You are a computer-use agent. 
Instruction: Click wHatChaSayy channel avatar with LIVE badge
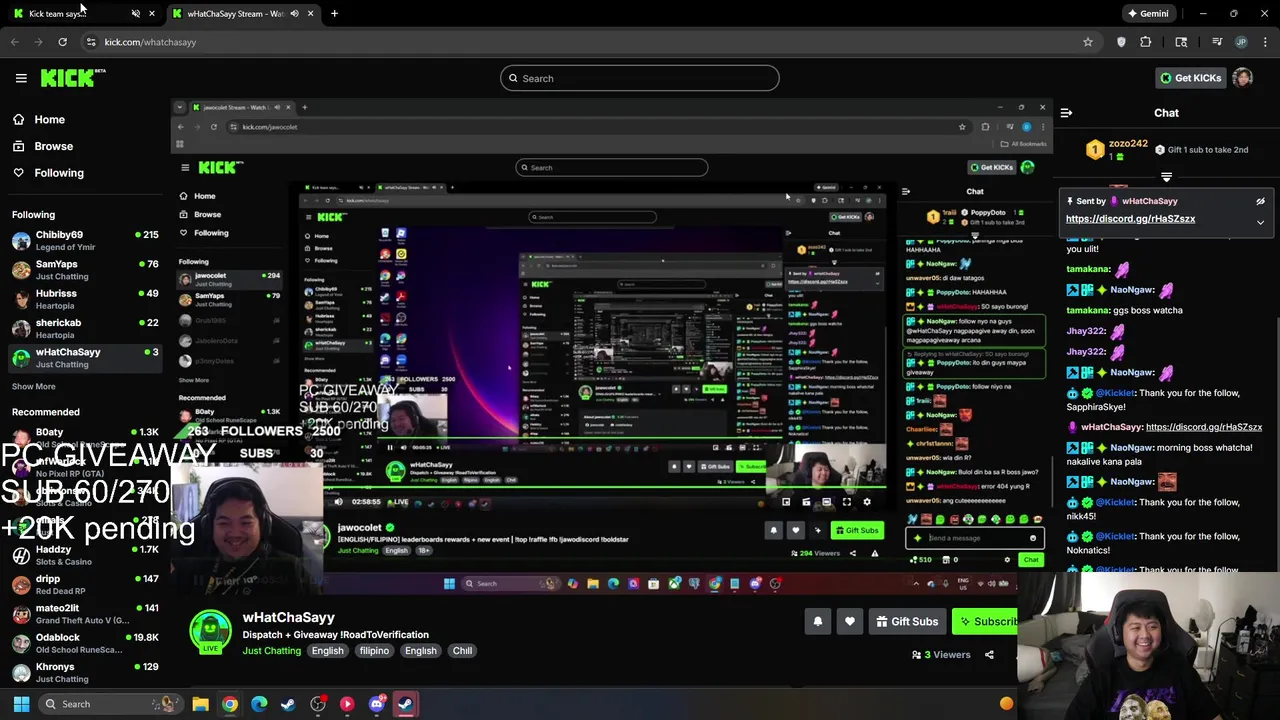click(210, 632)
